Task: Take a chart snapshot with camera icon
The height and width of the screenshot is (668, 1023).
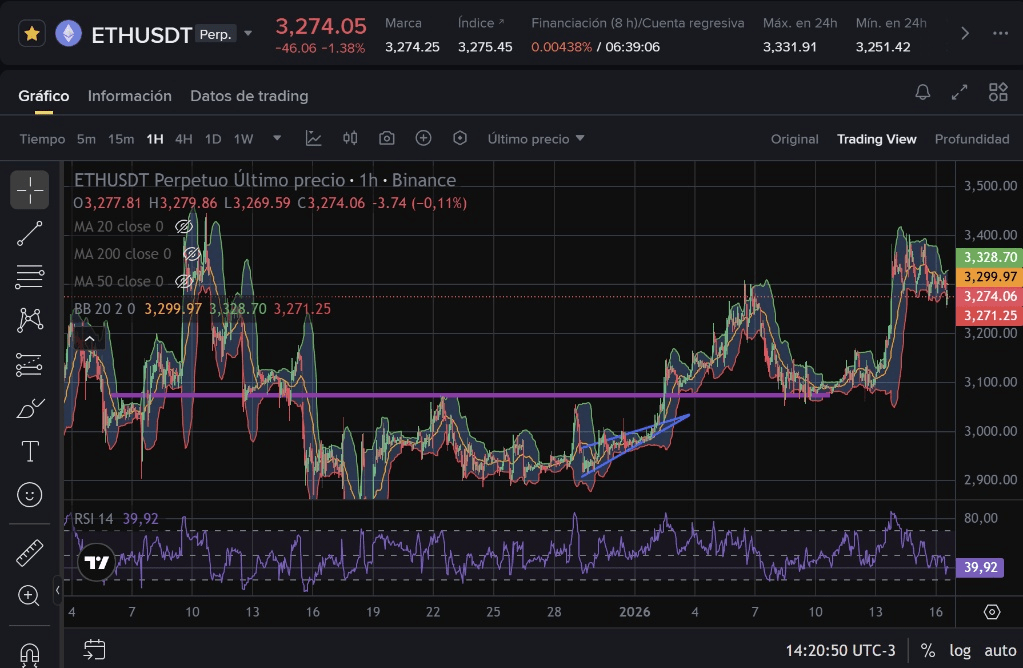Action: click(x=387, y=139)
